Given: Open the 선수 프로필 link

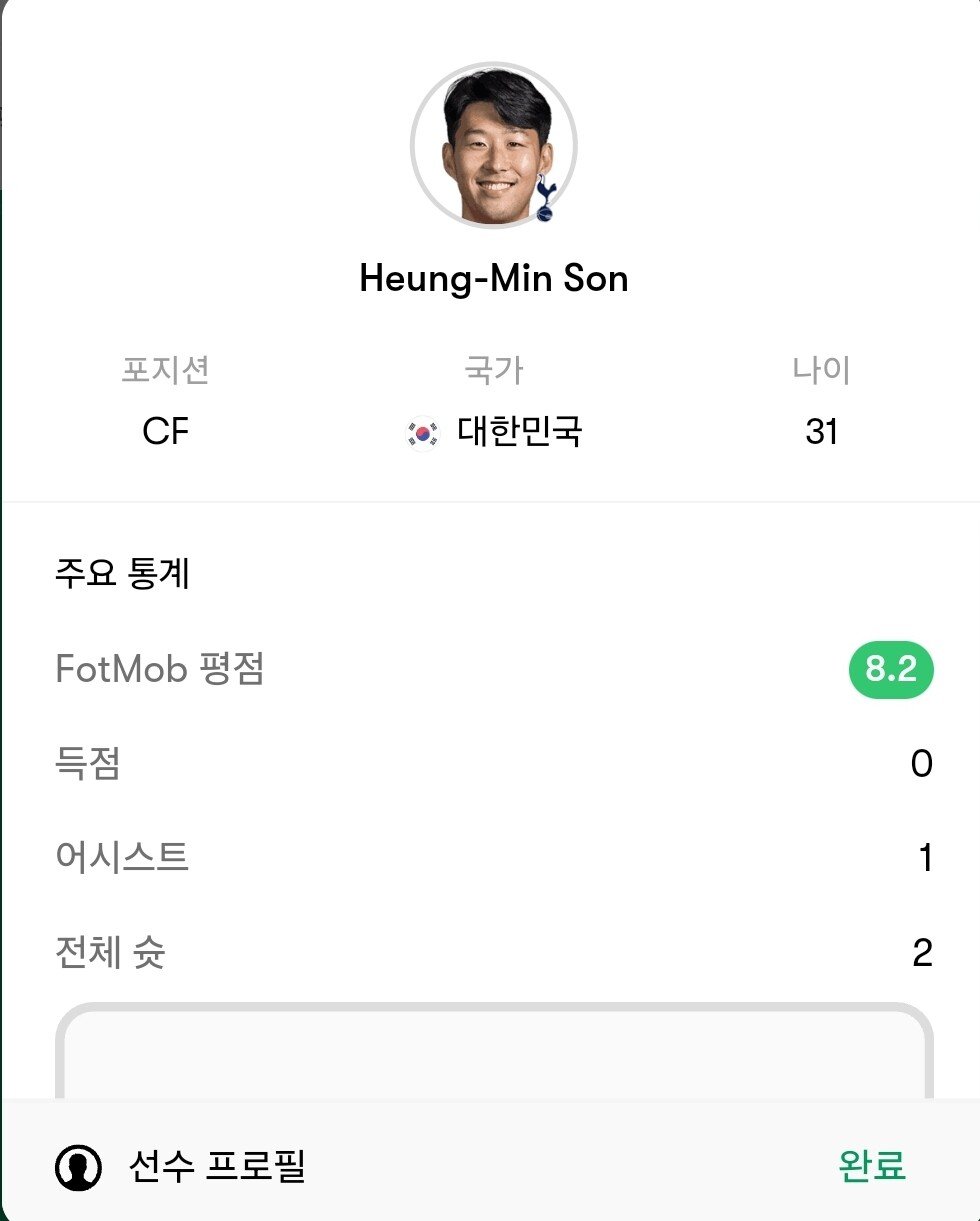Looking at the screenshot, I should [x=217, y=1166].
